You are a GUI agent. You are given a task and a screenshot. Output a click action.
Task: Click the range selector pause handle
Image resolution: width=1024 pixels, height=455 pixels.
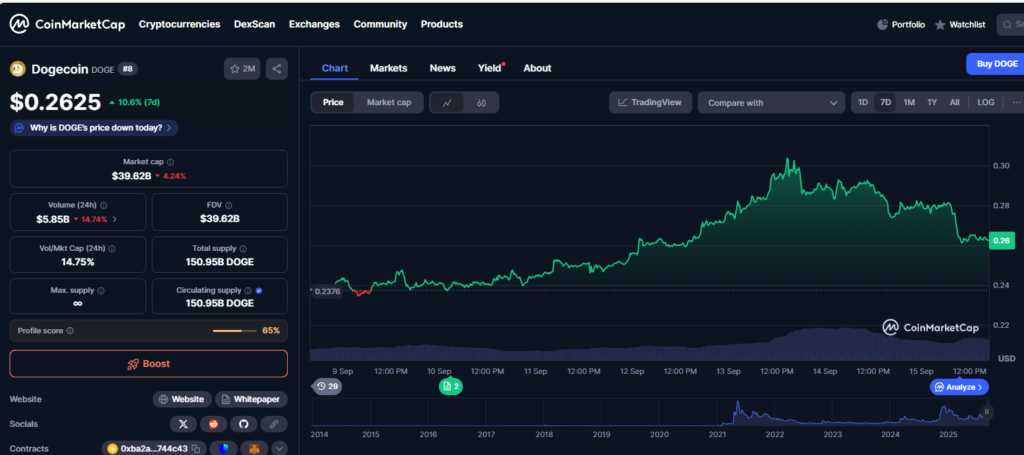987,411
